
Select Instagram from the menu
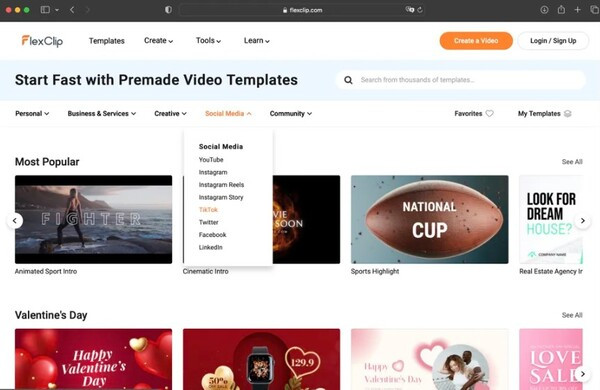pos(213,172)
